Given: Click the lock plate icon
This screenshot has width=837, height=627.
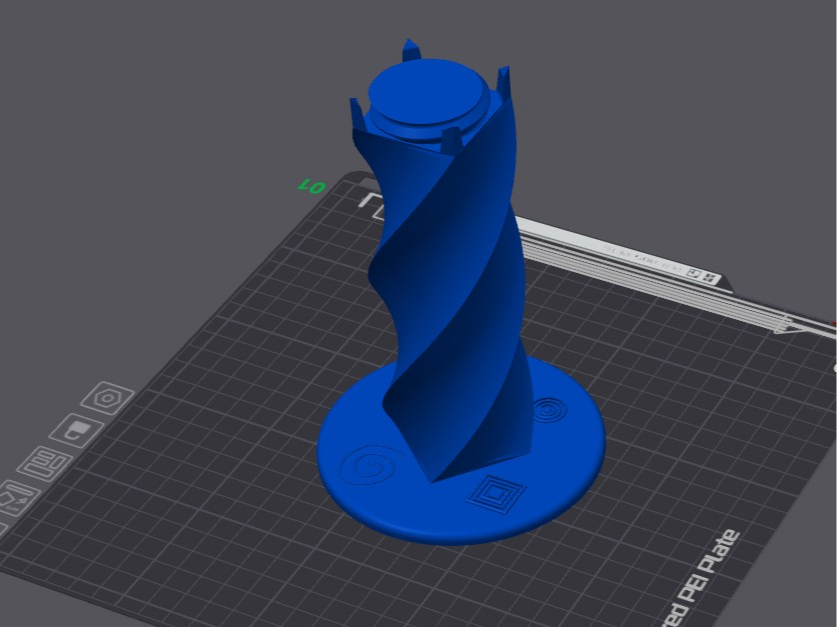Looking at the screenshot, I should click(76, 431).
